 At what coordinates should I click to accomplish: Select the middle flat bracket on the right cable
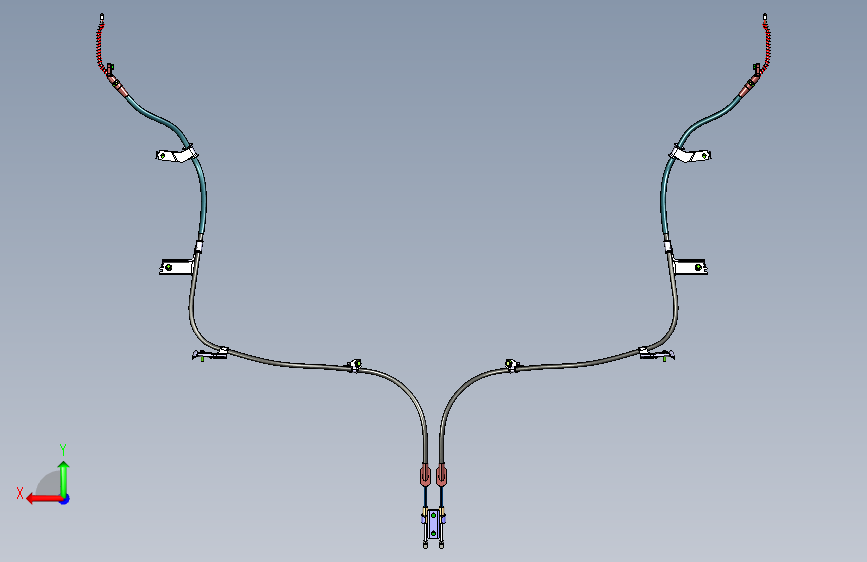[691, 267]
